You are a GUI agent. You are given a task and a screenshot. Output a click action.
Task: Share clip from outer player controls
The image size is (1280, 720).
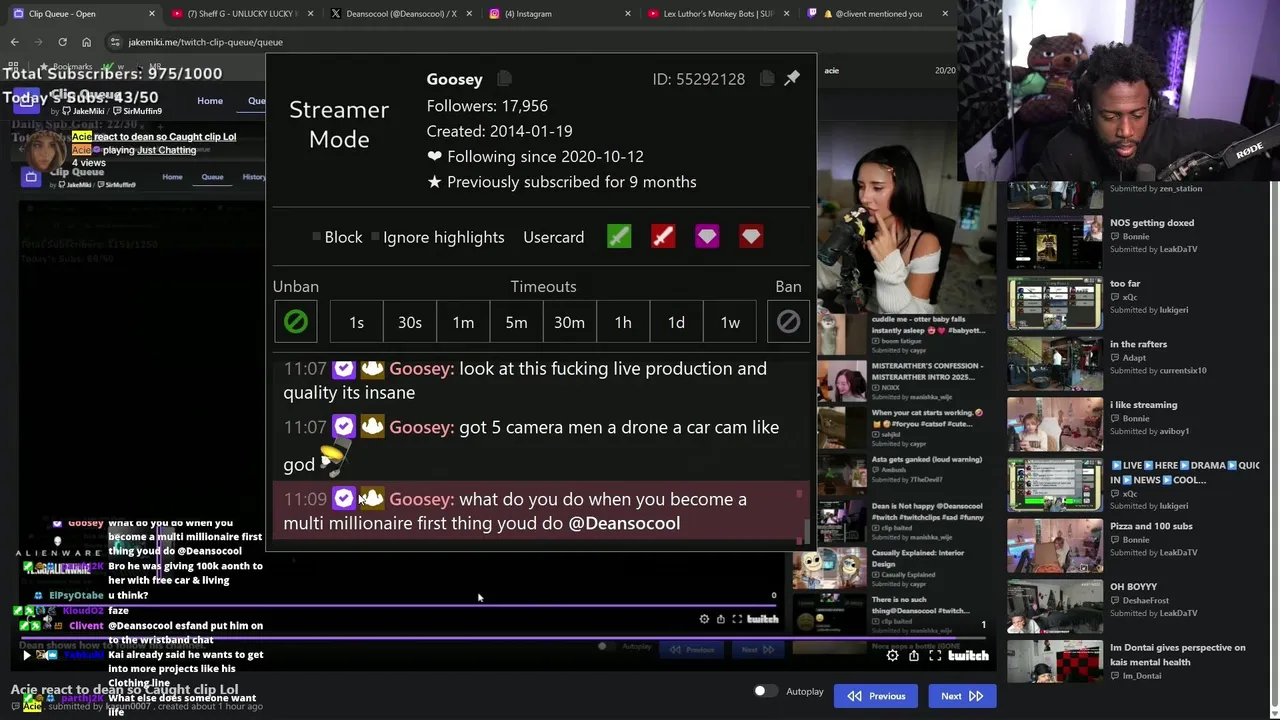(913, 656)
